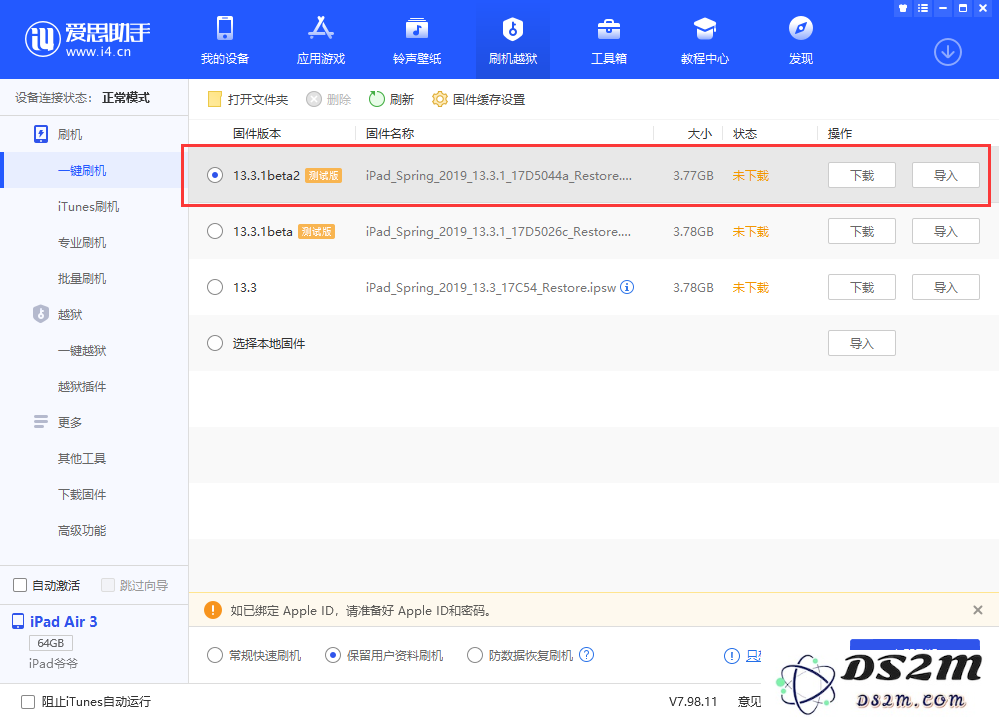Click 打开文件夹 open folder
The height and width of the screenshot is (718, 999).
point(248,99)
